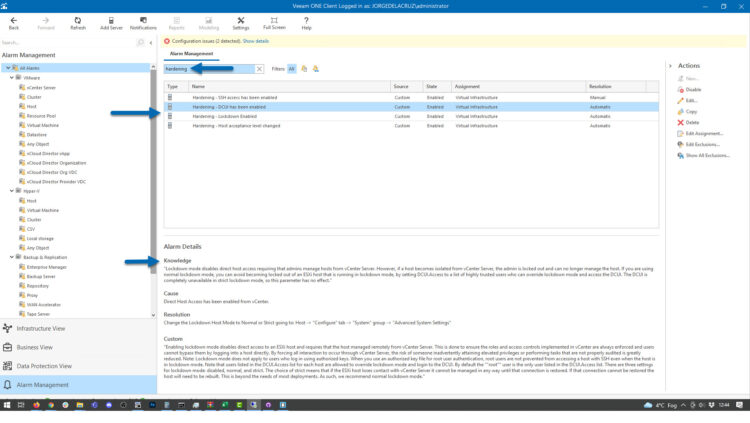Click Copy in the Actions panel
Screen dimensions: 750x423
tap(687, 111)
